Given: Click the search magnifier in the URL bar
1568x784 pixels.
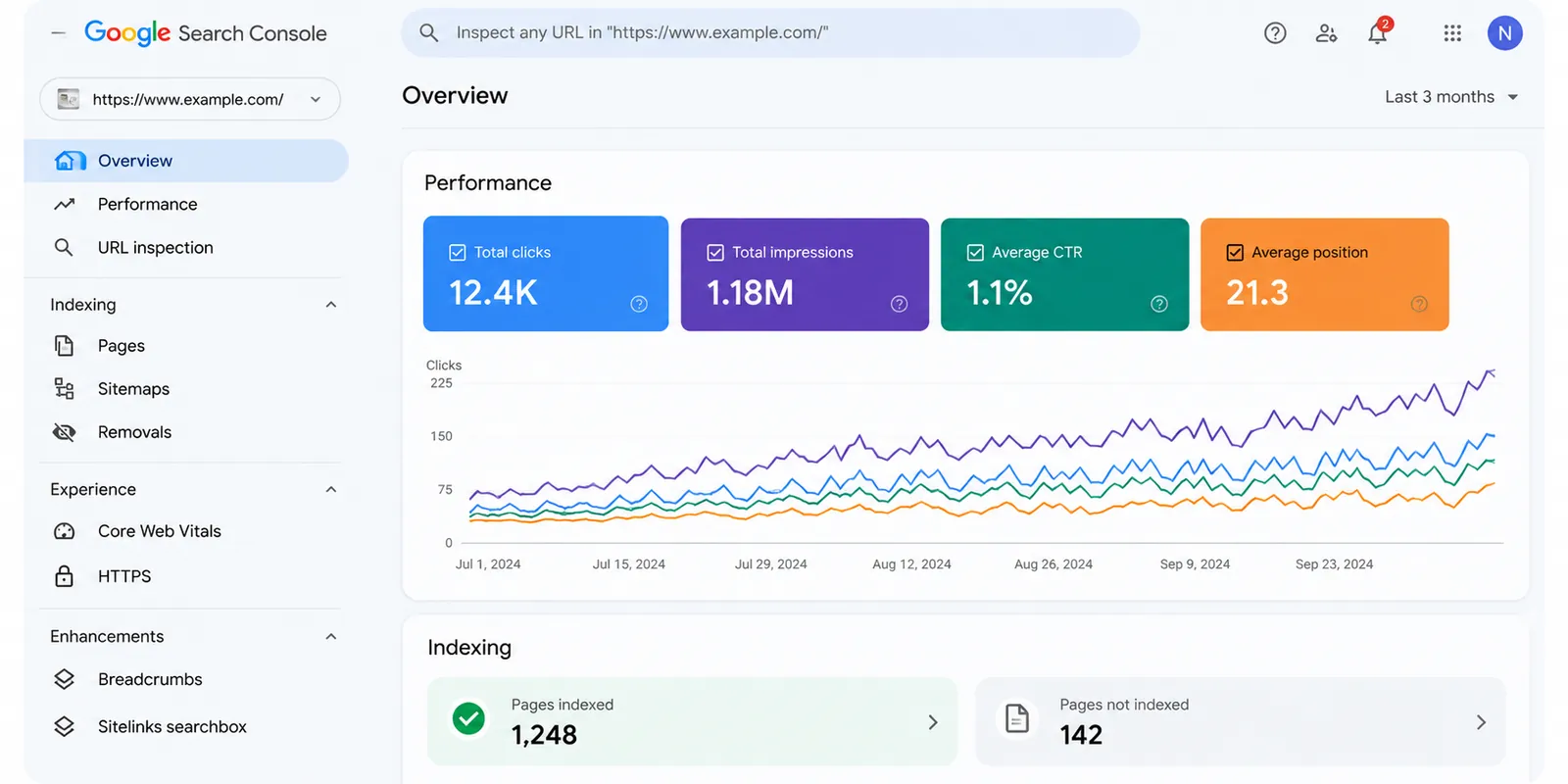Looking at the screenshot, I should (428, 32).
